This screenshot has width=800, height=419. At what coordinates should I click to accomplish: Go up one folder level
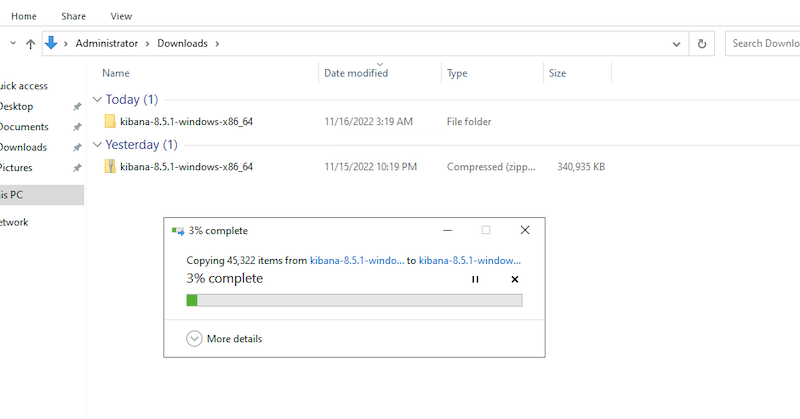coord(31,44)
